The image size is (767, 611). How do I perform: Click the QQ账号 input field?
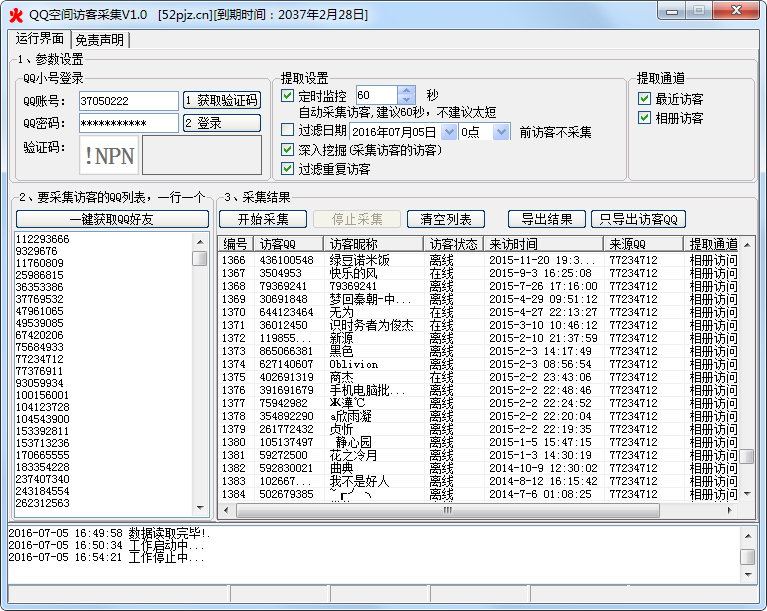[128, 101]
